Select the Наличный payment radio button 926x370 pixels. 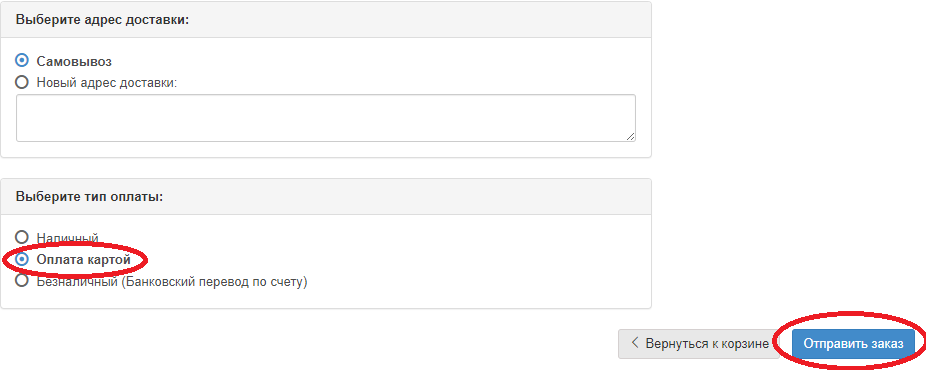point(22,237)
